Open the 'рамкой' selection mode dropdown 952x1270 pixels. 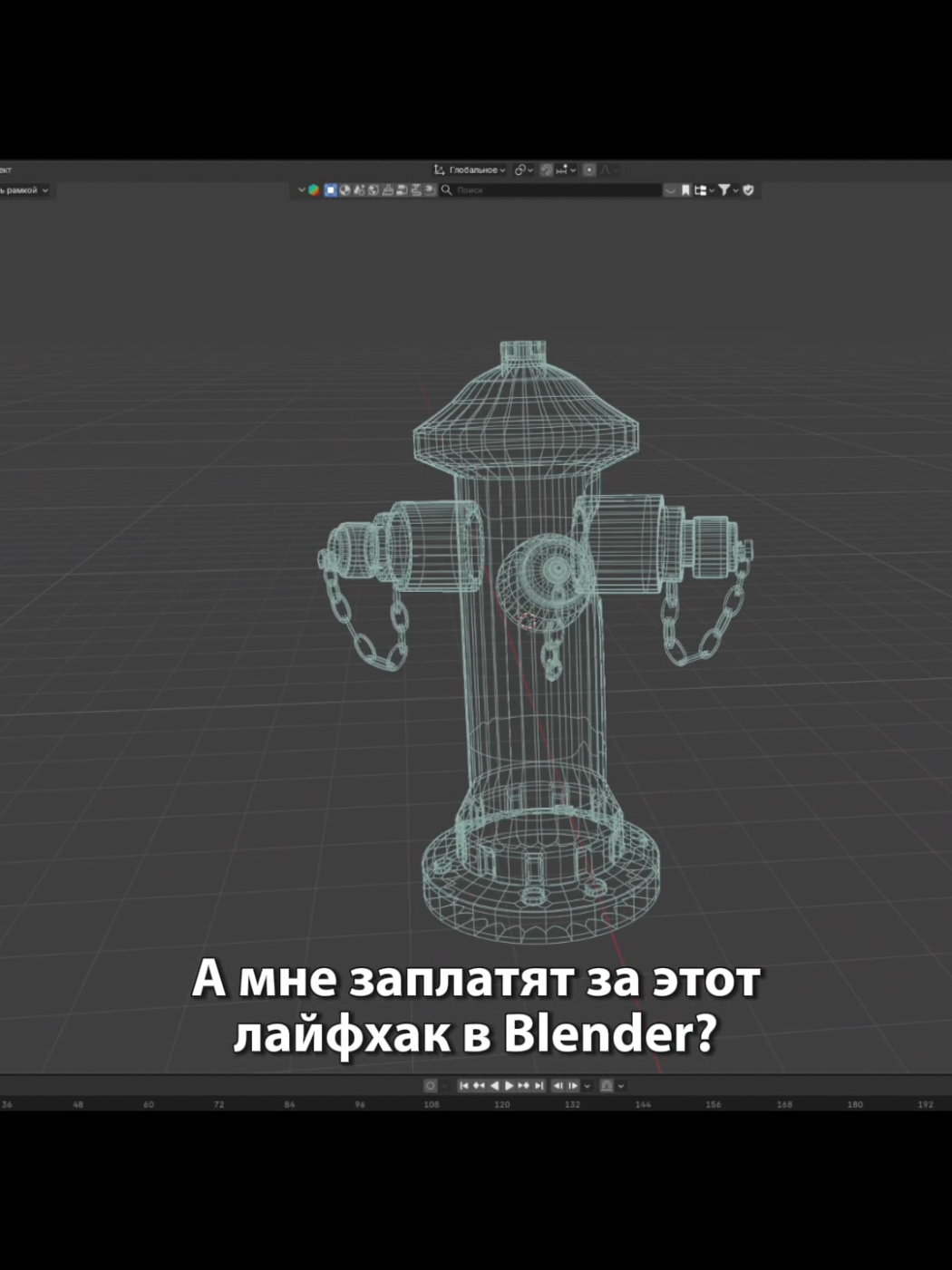click(x=24, y=190)
